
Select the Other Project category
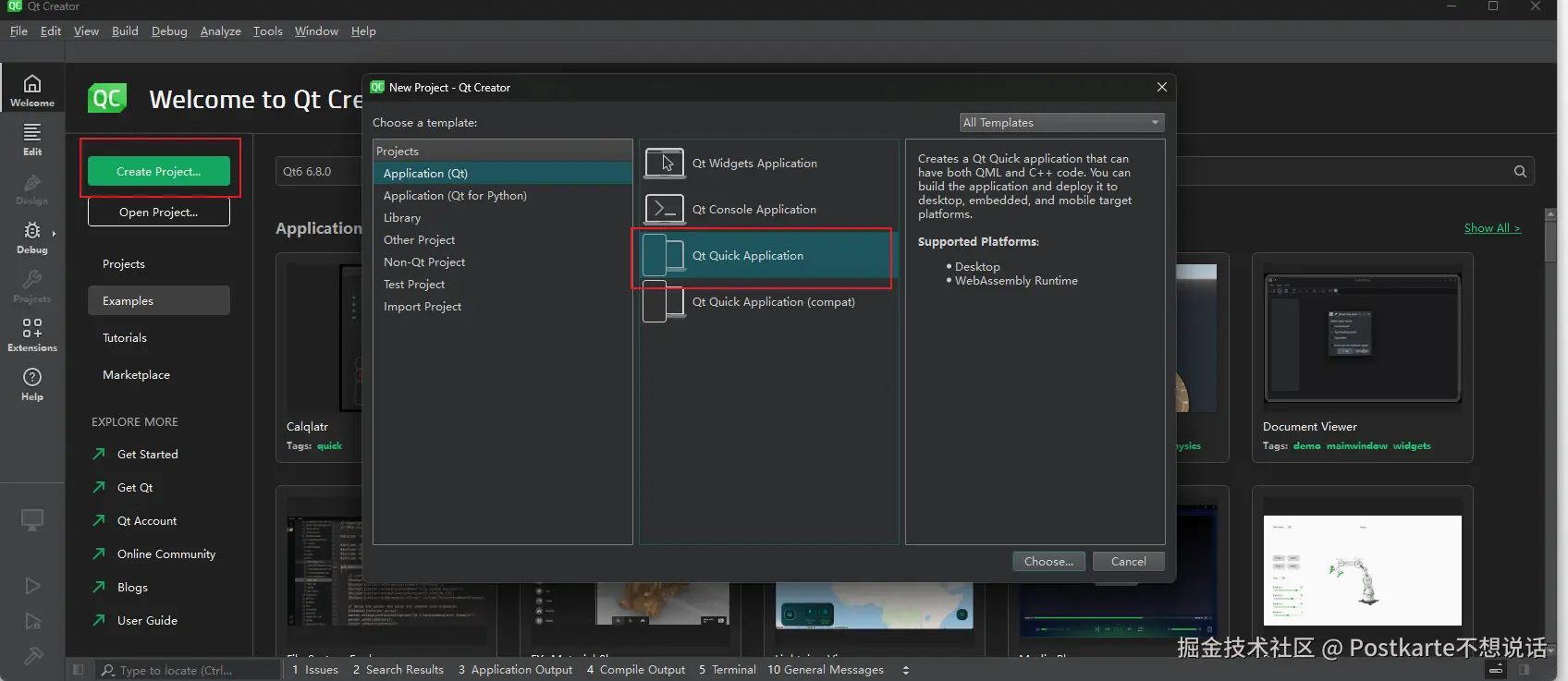click(502, 239)
